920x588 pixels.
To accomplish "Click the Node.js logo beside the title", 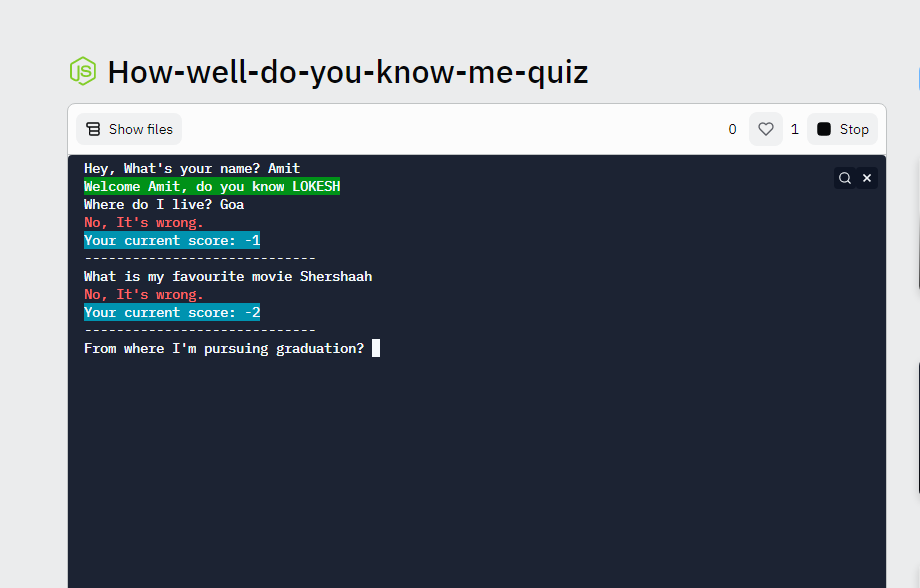I will [x=82, y=72].
